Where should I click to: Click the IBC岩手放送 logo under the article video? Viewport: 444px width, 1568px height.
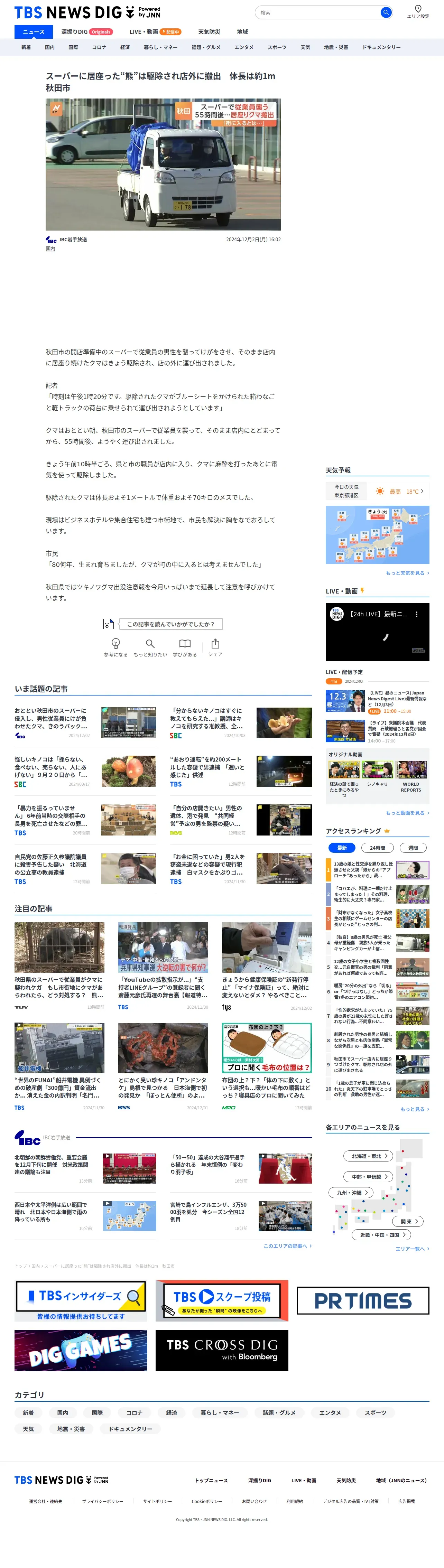(51, 240)
